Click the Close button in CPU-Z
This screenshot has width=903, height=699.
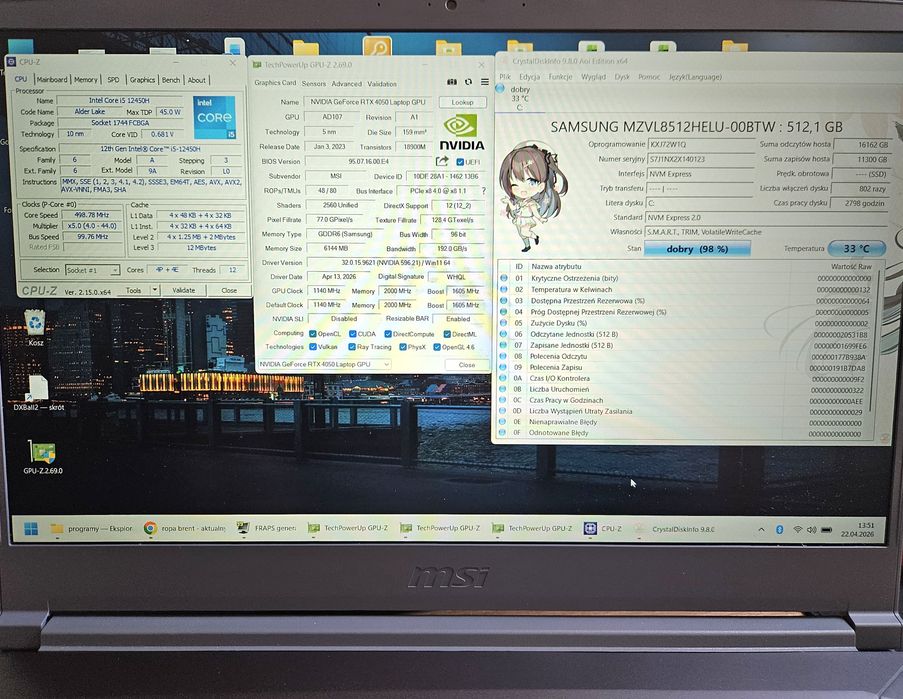(229, 290)
